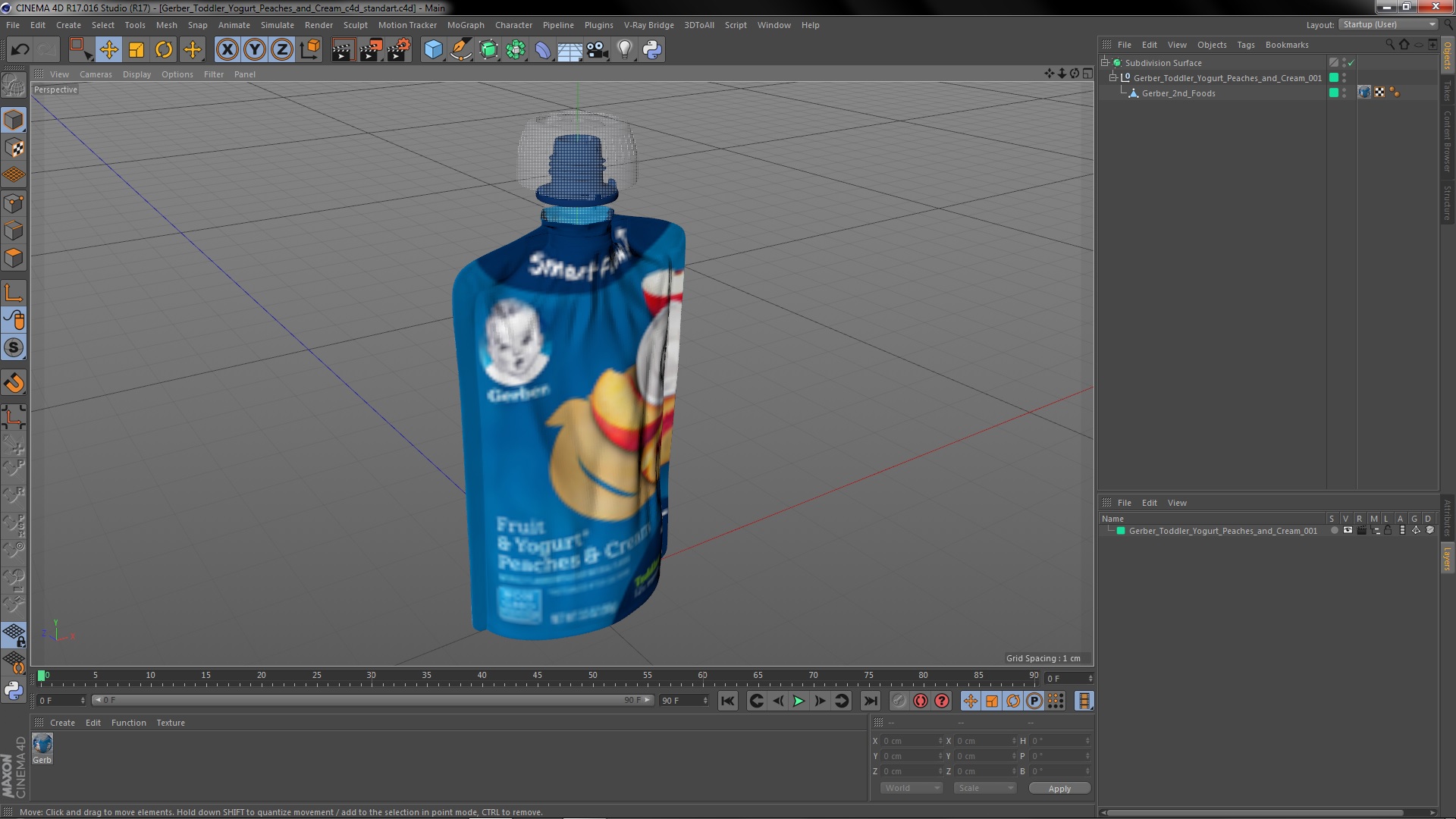
Task: Open material manager Texture menu
Action: (171, 723)
